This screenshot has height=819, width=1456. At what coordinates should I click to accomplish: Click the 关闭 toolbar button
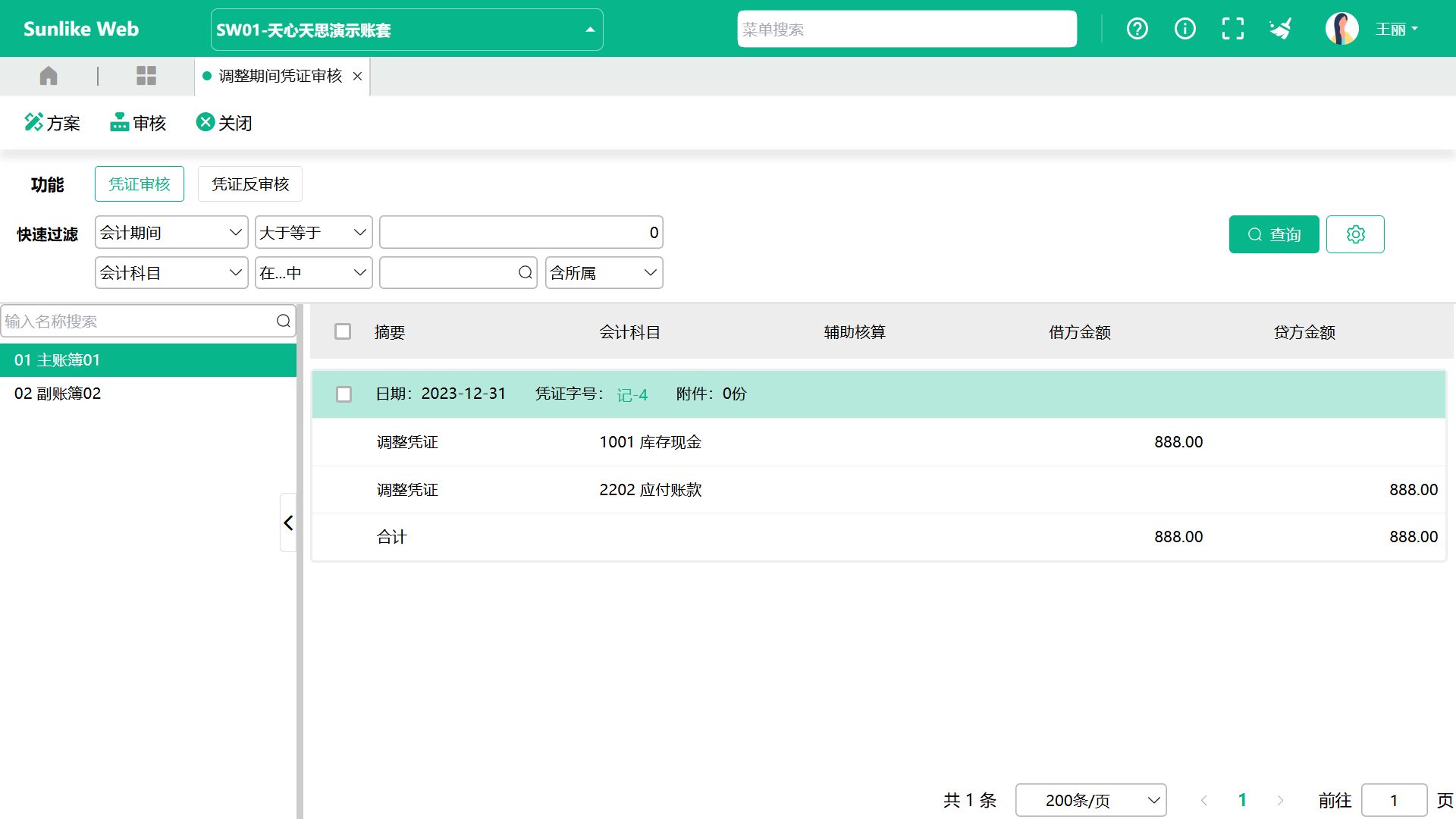[x=224, y=123]
